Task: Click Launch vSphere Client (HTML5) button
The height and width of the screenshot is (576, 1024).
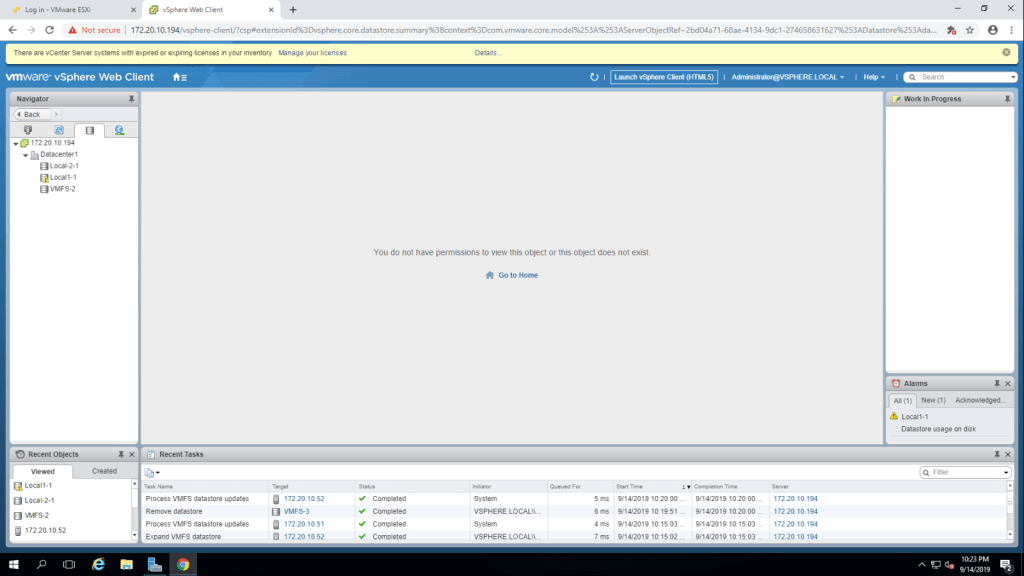Action: pyautogui.click(x=664, y=77)
